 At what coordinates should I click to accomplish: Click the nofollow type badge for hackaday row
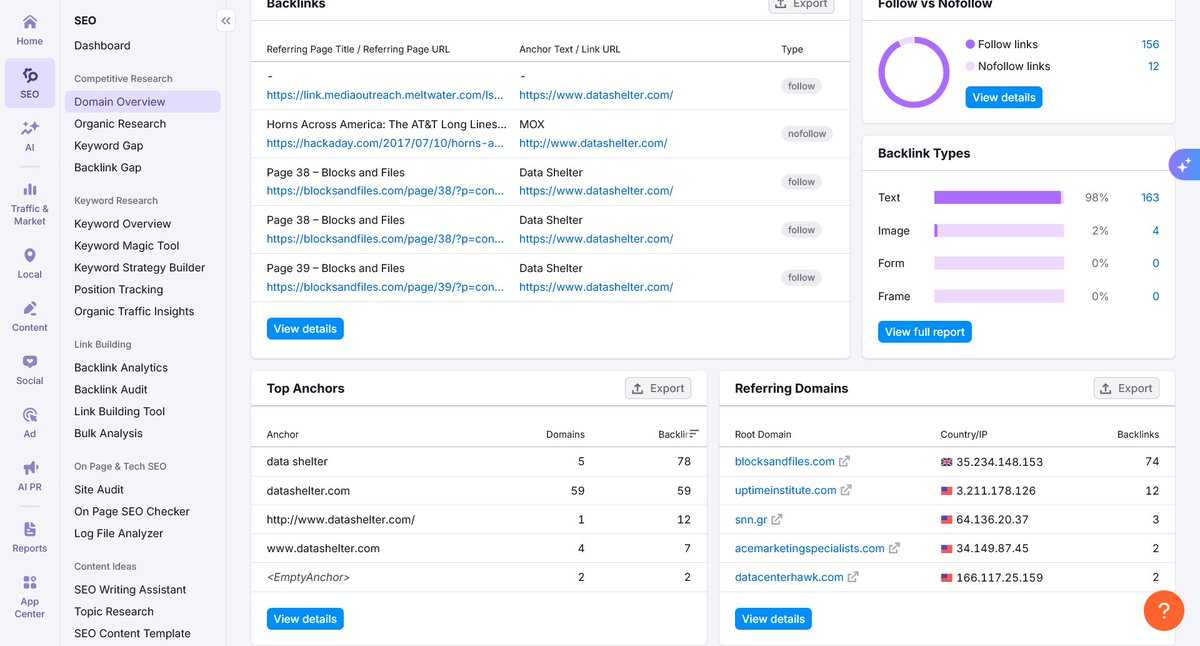(x=806, y=134)
